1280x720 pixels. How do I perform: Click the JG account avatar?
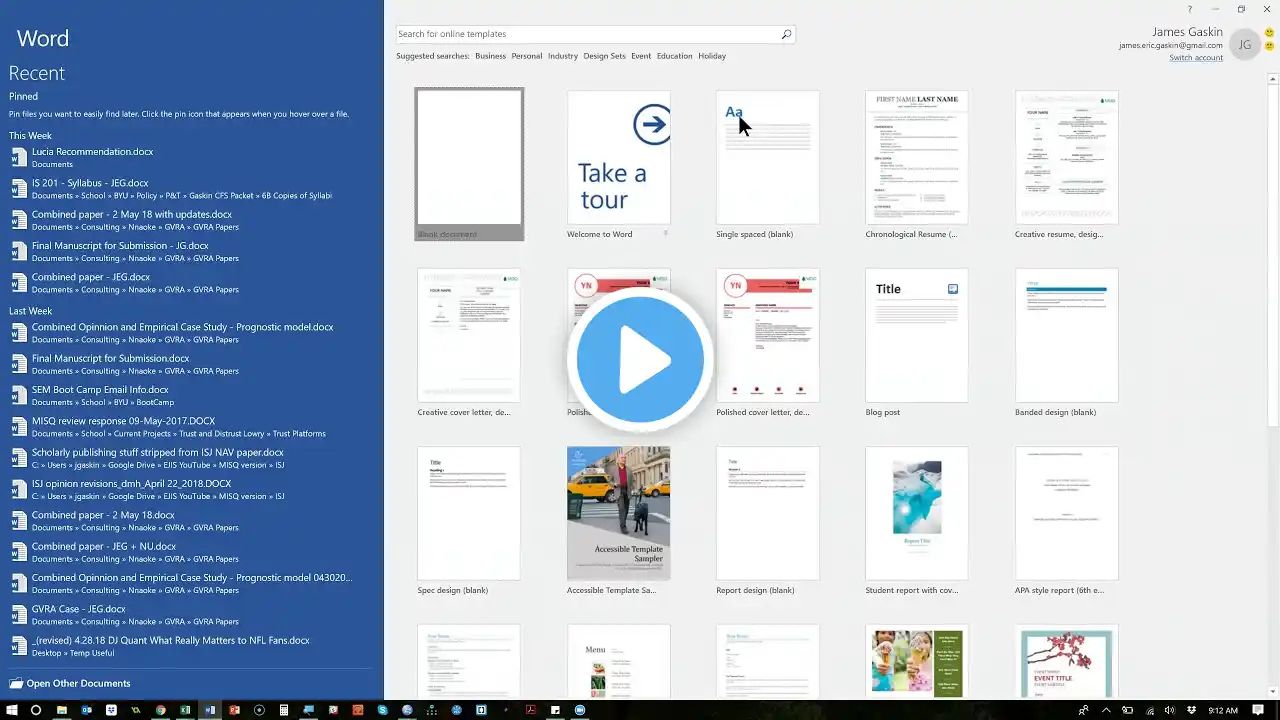tap(1244, 45)
